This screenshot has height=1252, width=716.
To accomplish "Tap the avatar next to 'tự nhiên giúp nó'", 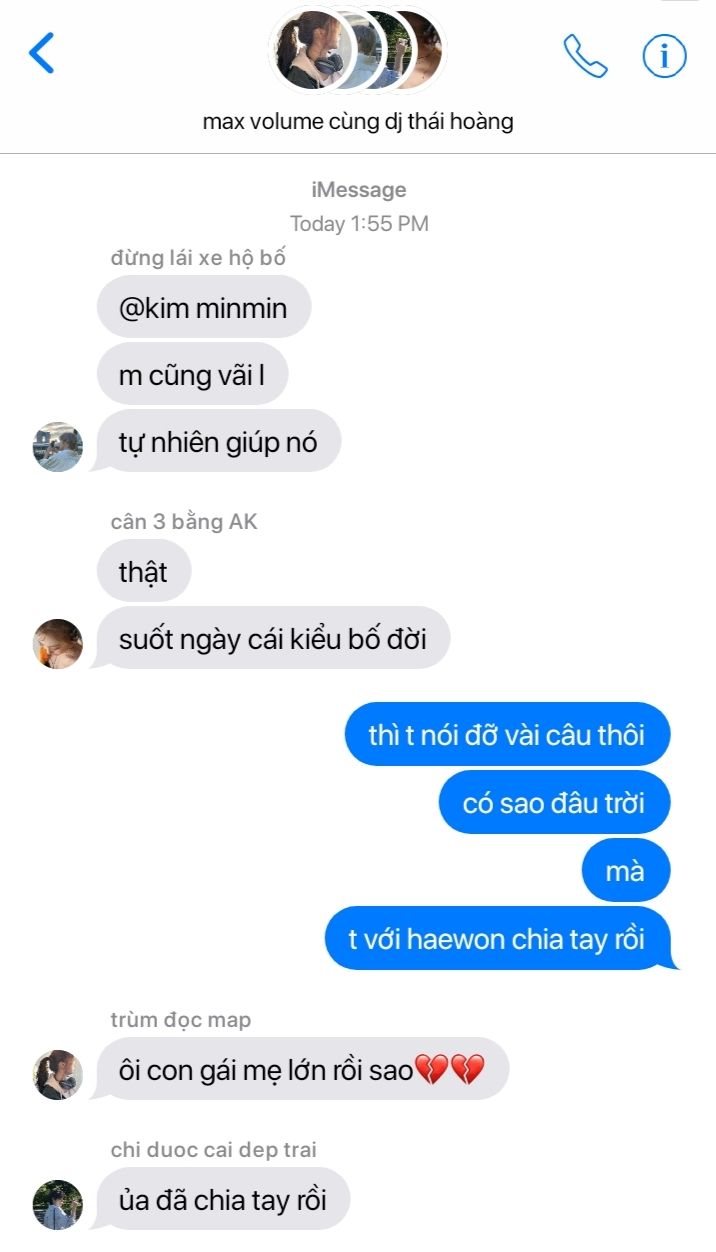I will (58, 446).
